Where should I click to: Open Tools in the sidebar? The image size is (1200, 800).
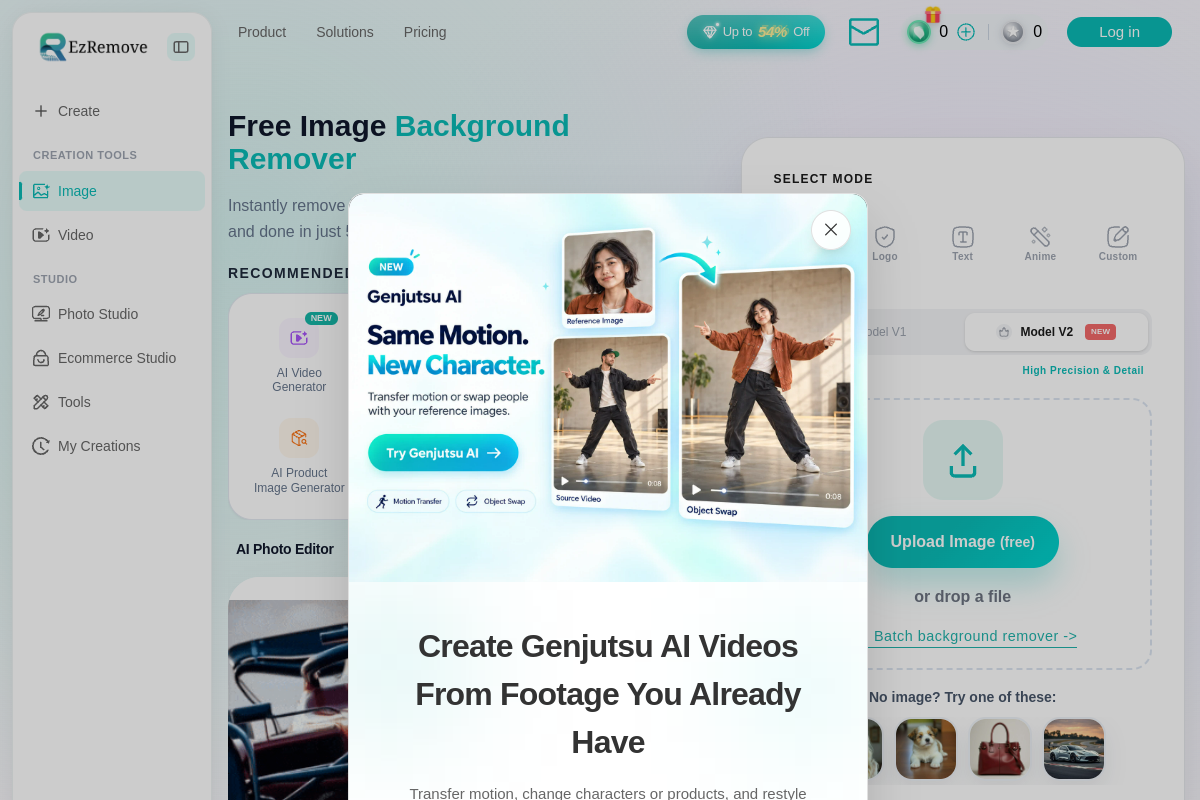click(x=112, y=402)
